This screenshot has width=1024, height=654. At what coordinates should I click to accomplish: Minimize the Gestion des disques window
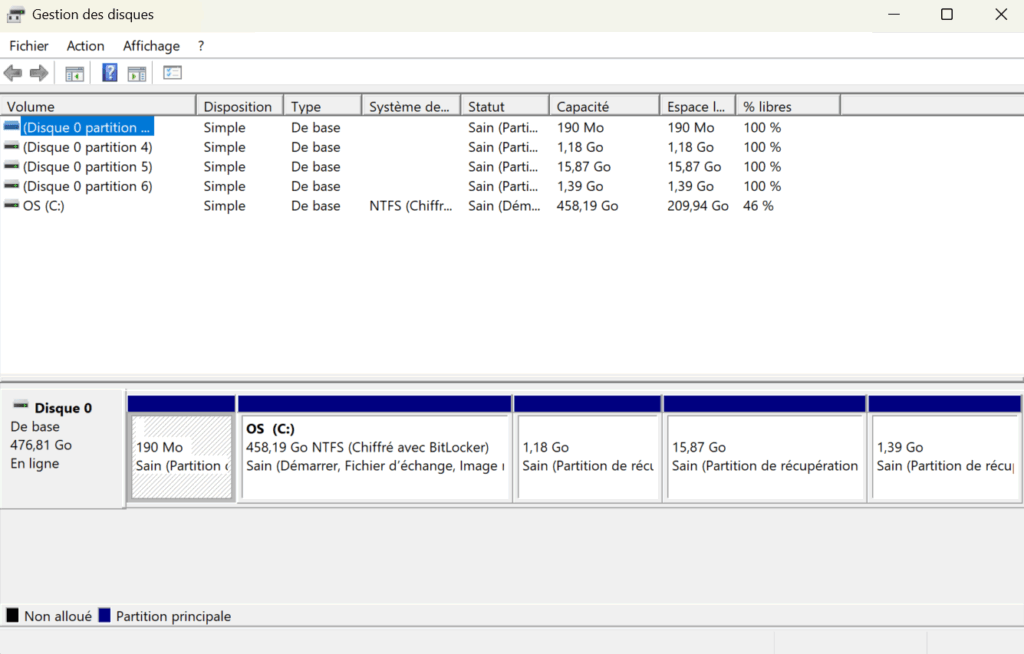[894, 14]
